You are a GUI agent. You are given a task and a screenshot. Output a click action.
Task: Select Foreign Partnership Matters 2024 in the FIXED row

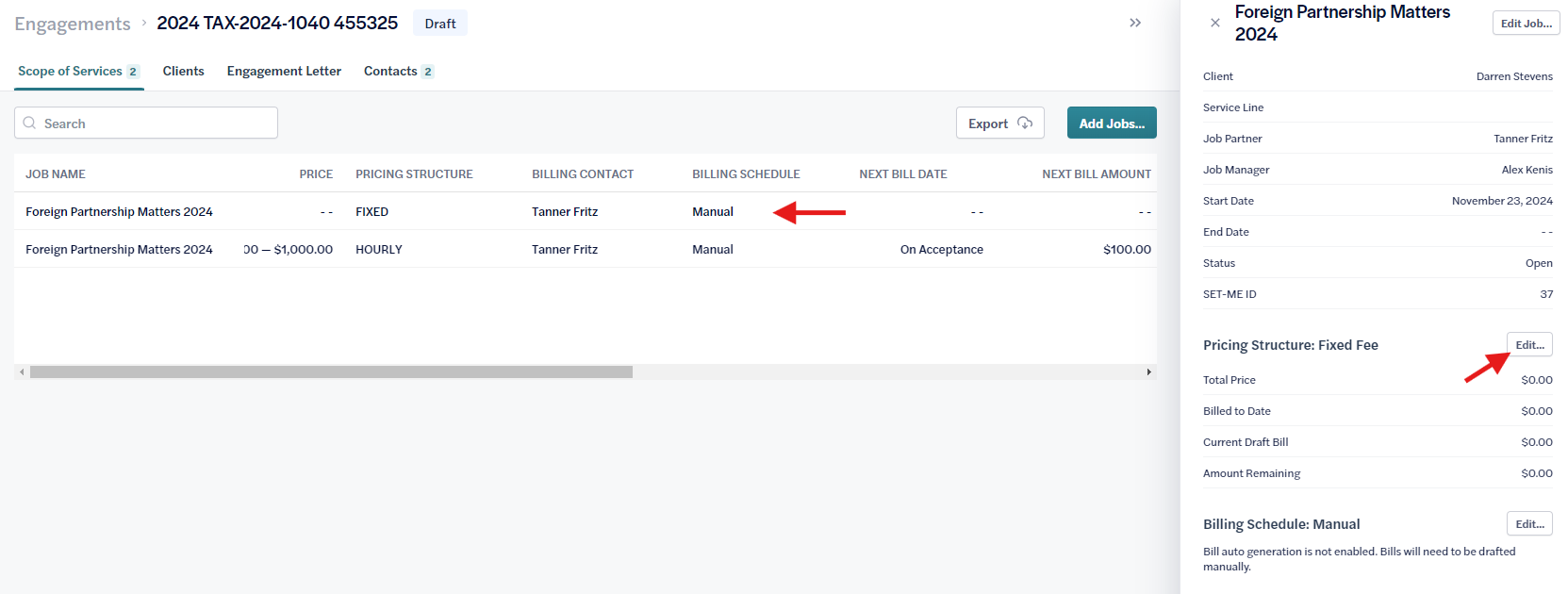[x=119, y=212]
